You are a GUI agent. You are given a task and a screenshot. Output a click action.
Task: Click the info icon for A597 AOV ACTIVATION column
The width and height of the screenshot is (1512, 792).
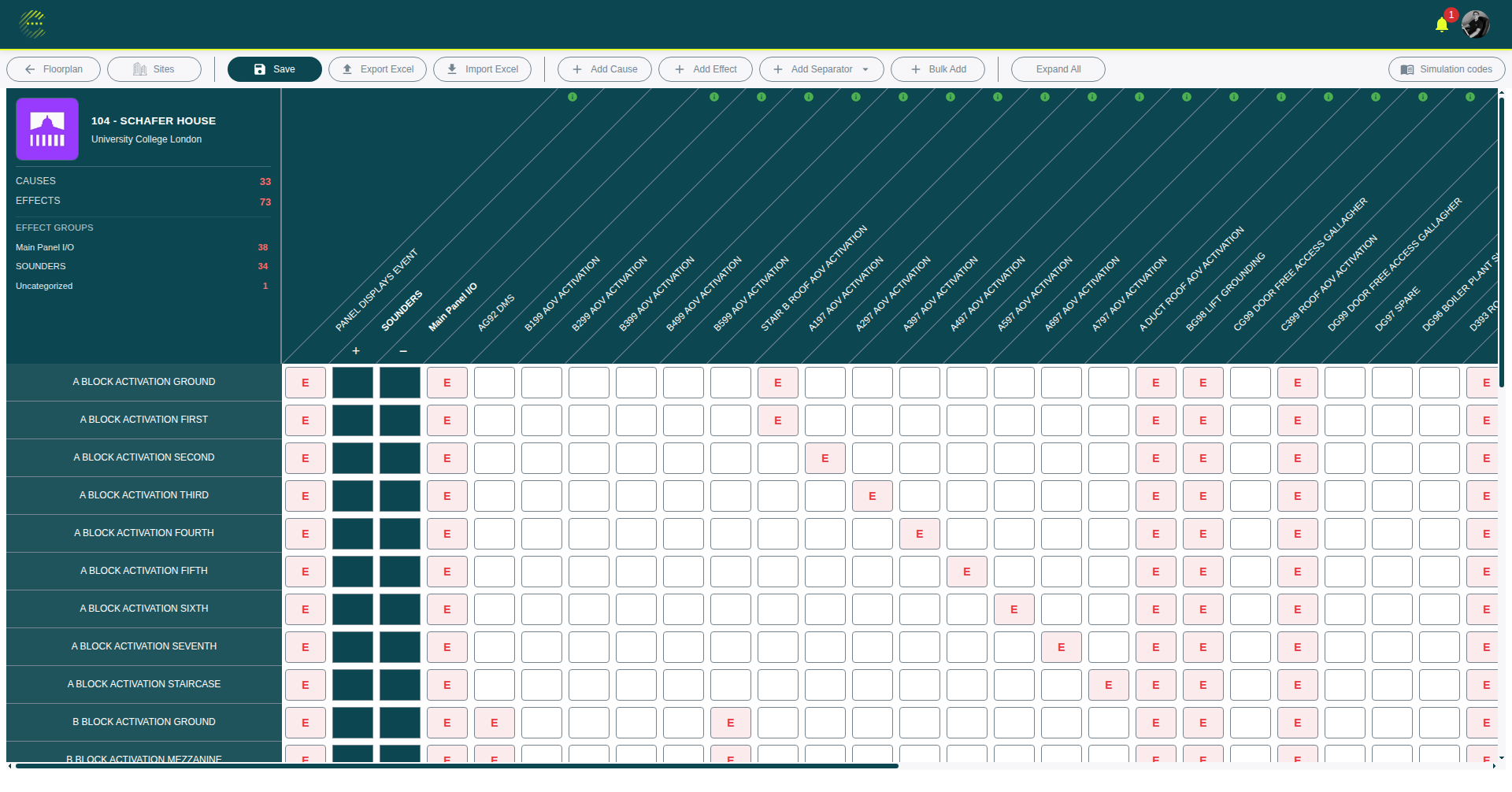1234,97
